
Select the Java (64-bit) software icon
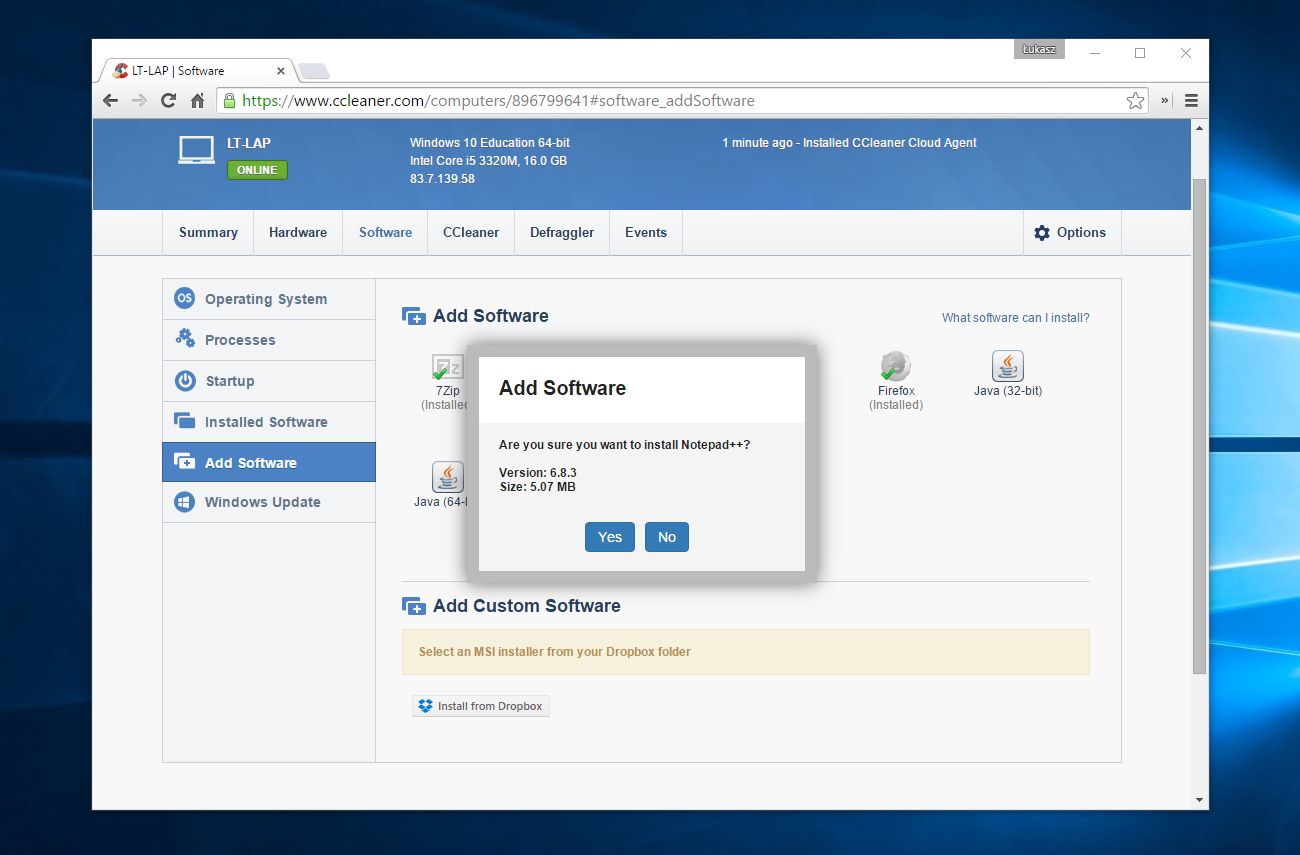(x=447, y=477)
